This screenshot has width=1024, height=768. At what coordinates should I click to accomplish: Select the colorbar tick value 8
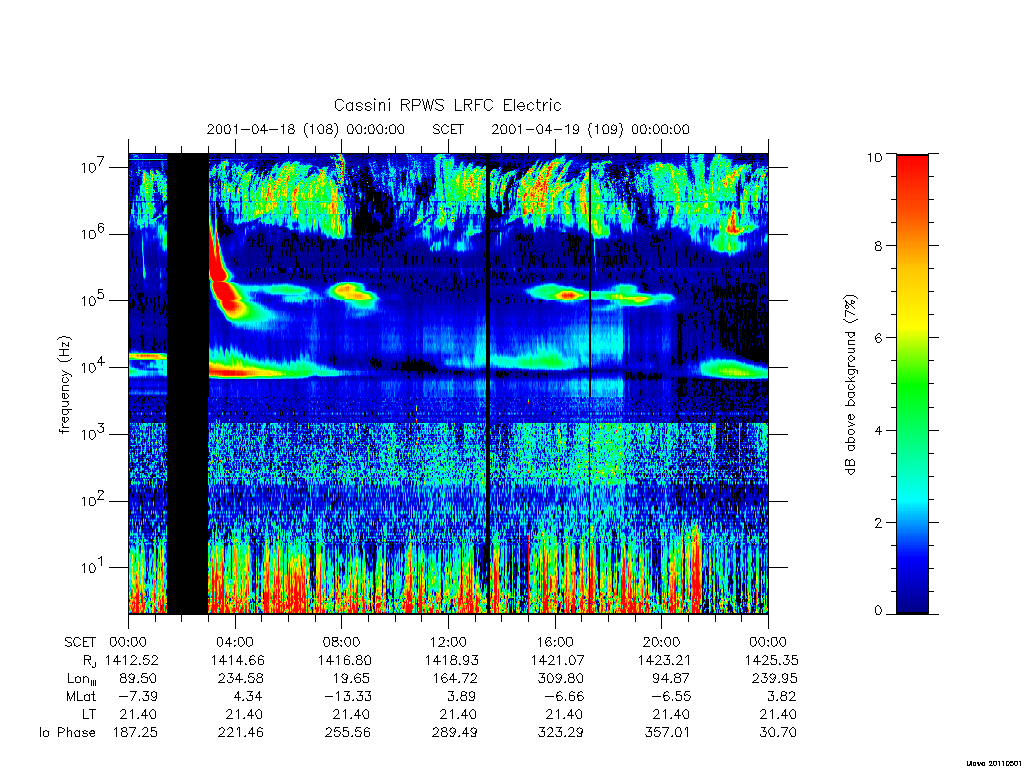click(878, 246)
